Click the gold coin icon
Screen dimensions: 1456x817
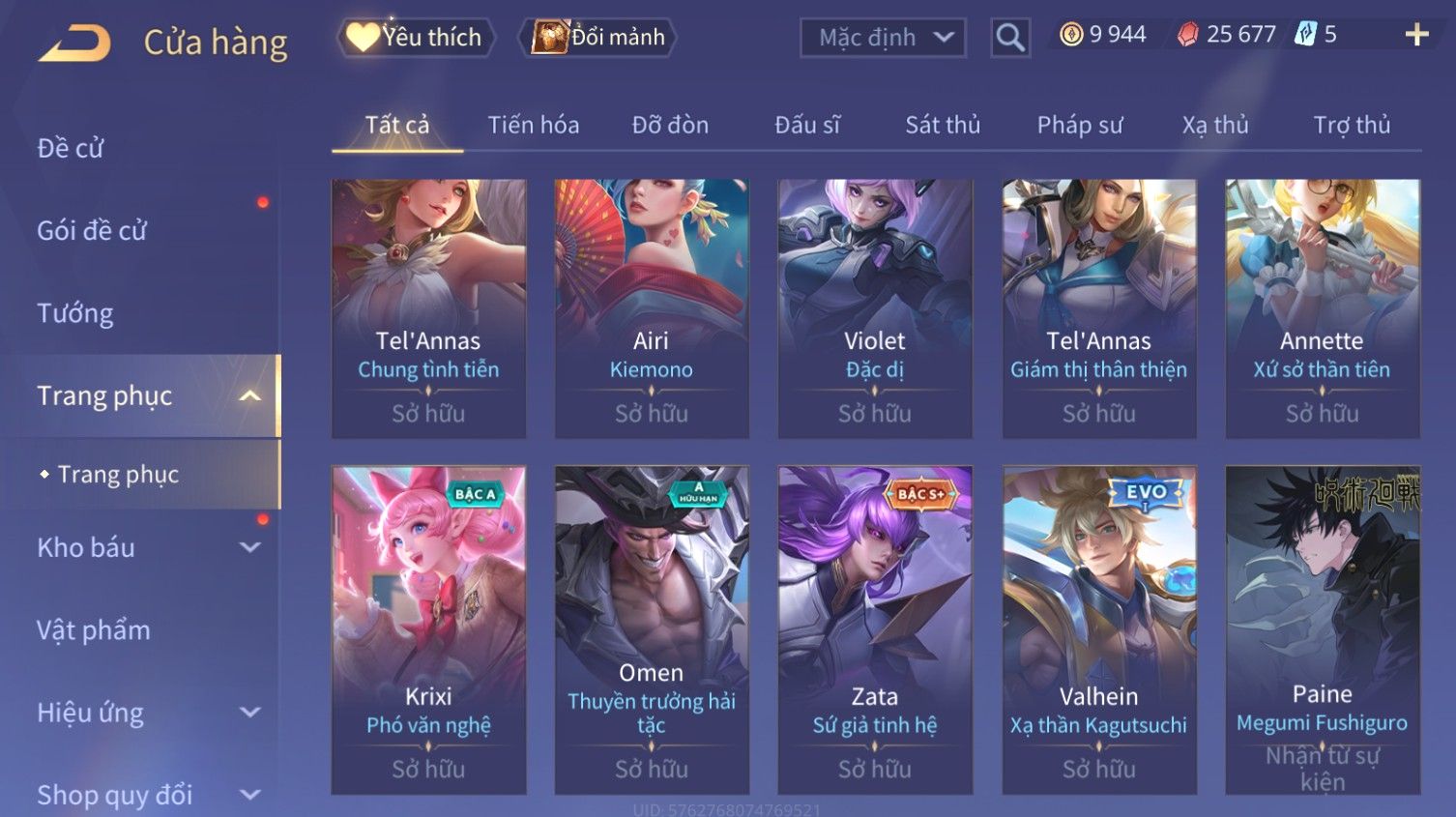click(1071, 35)
